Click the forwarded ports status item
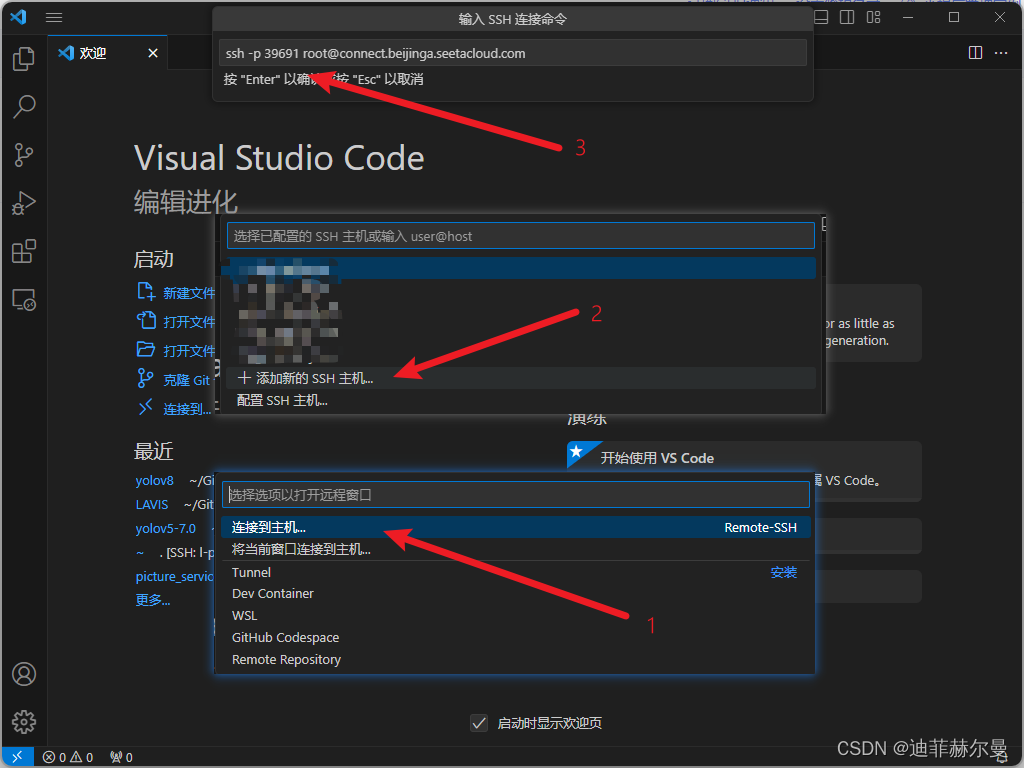 click(121, 758)
